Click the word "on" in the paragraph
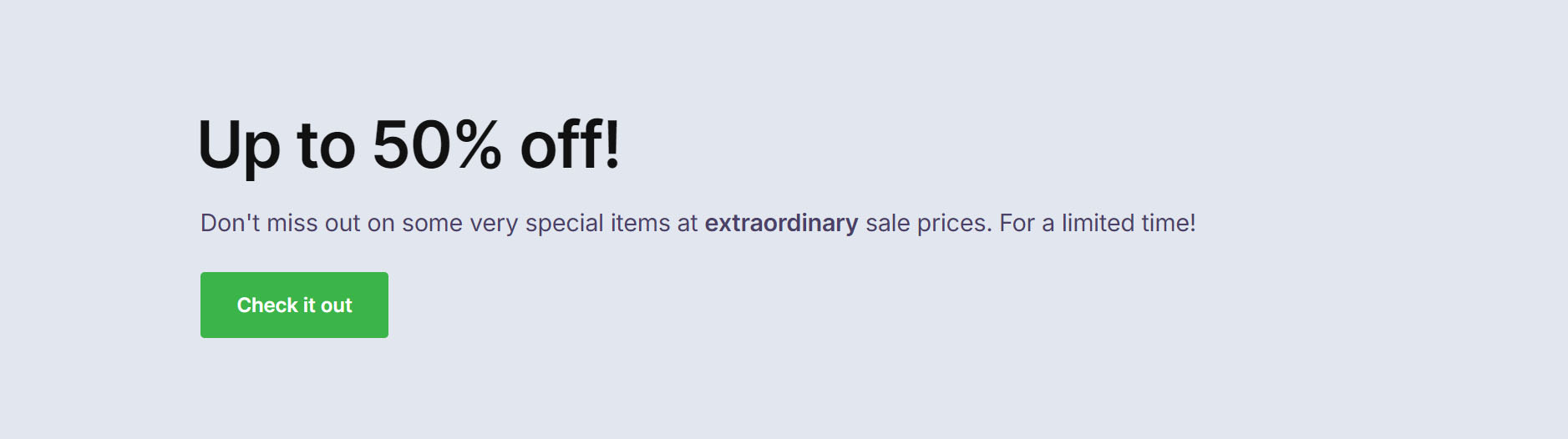Image resolution: width=1568 pixels, height=439 pixels. point(381,224)
